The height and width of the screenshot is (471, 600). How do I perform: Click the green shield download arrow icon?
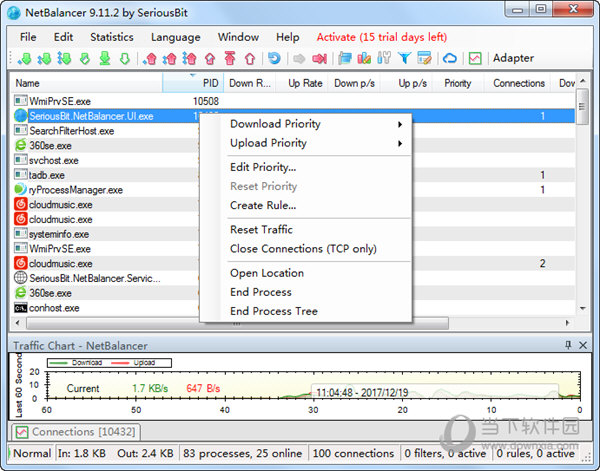[x=85, y=59]
